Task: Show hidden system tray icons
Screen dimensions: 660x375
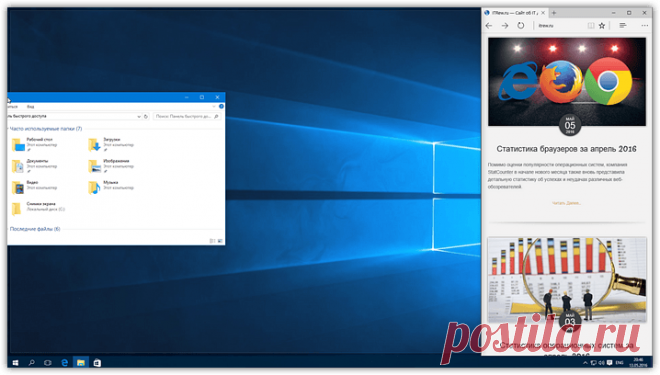Action: [x=585, y=363]
